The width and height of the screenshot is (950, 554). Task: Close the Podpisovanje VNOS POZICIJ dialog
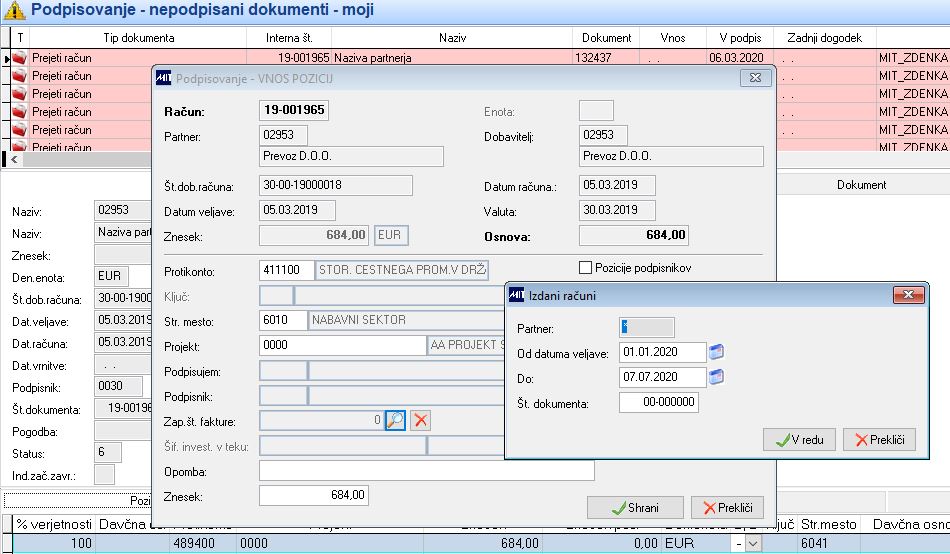755,78
